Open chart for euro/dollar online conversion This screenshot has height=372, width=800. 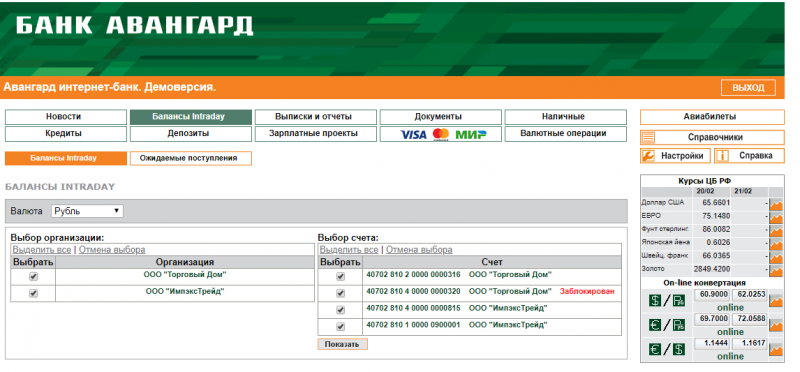coord(776,350)
